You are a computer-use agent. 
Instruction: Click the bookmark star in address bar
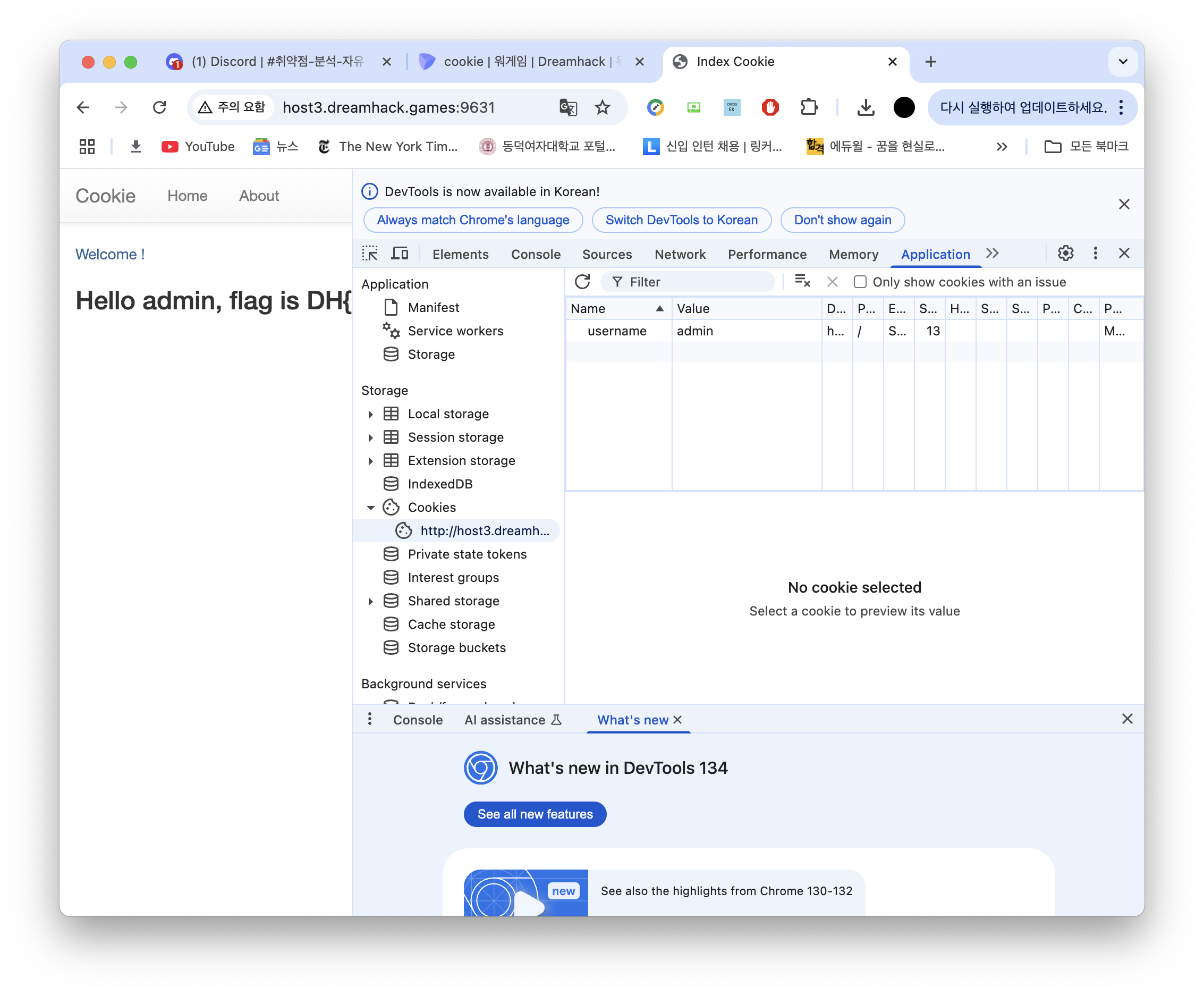pyautogui.click(x=603, y=107)
